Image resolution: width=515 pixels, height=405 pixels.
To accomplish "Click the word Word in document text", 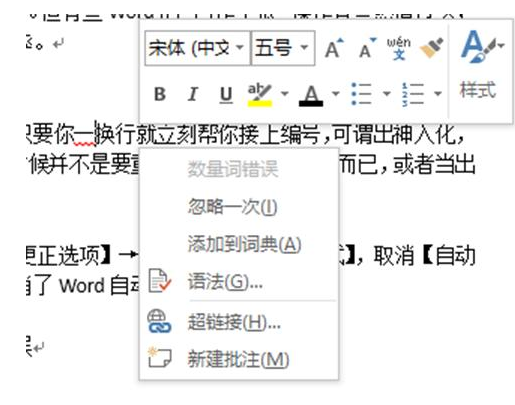I will pos(81,286).
